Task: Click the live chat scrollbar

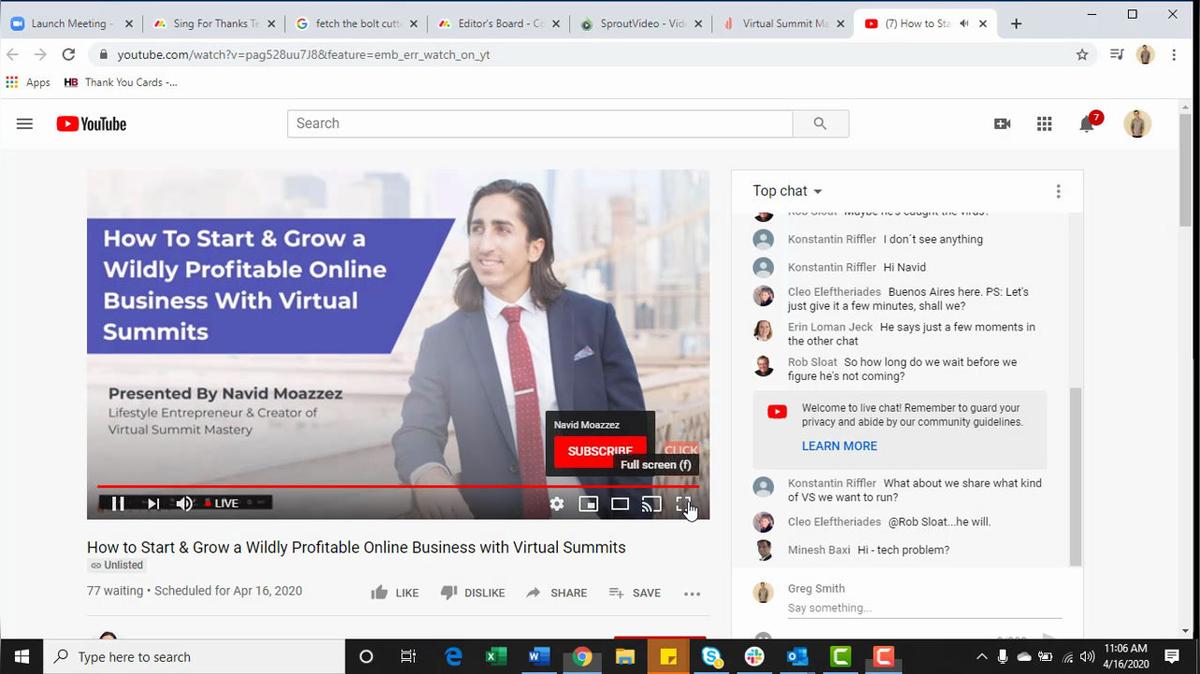Action: tap(1075, 477)
